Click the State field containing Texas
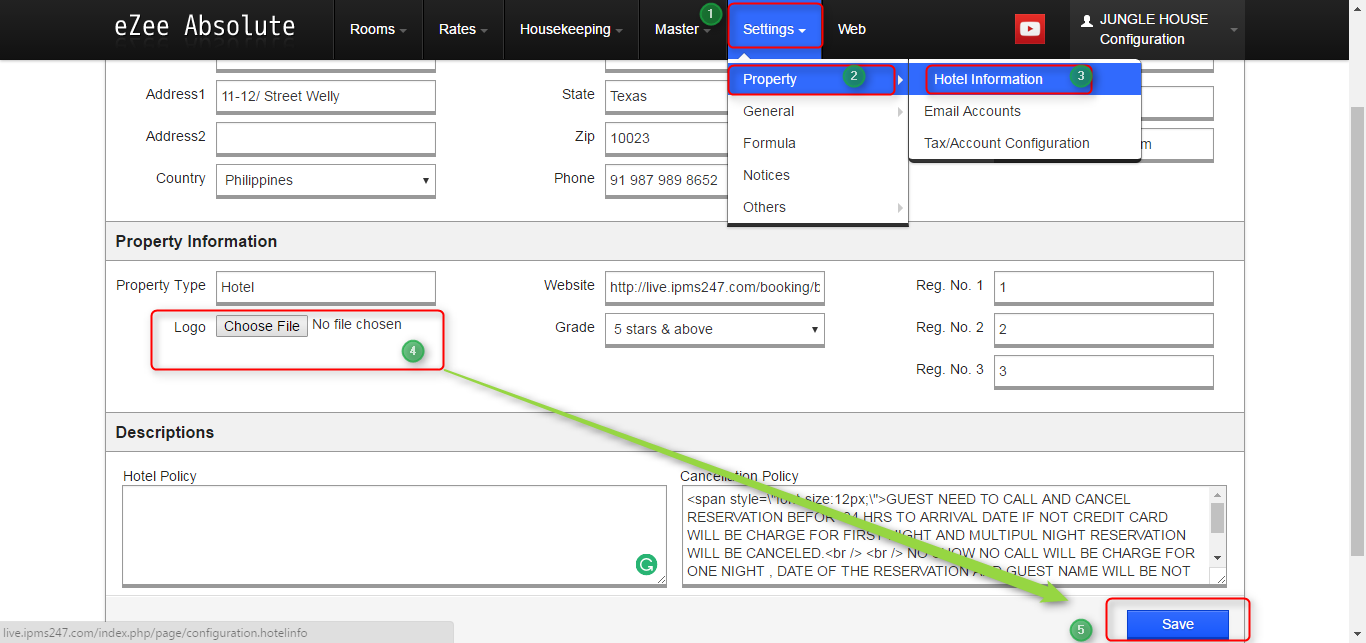 tap(667, 96)
